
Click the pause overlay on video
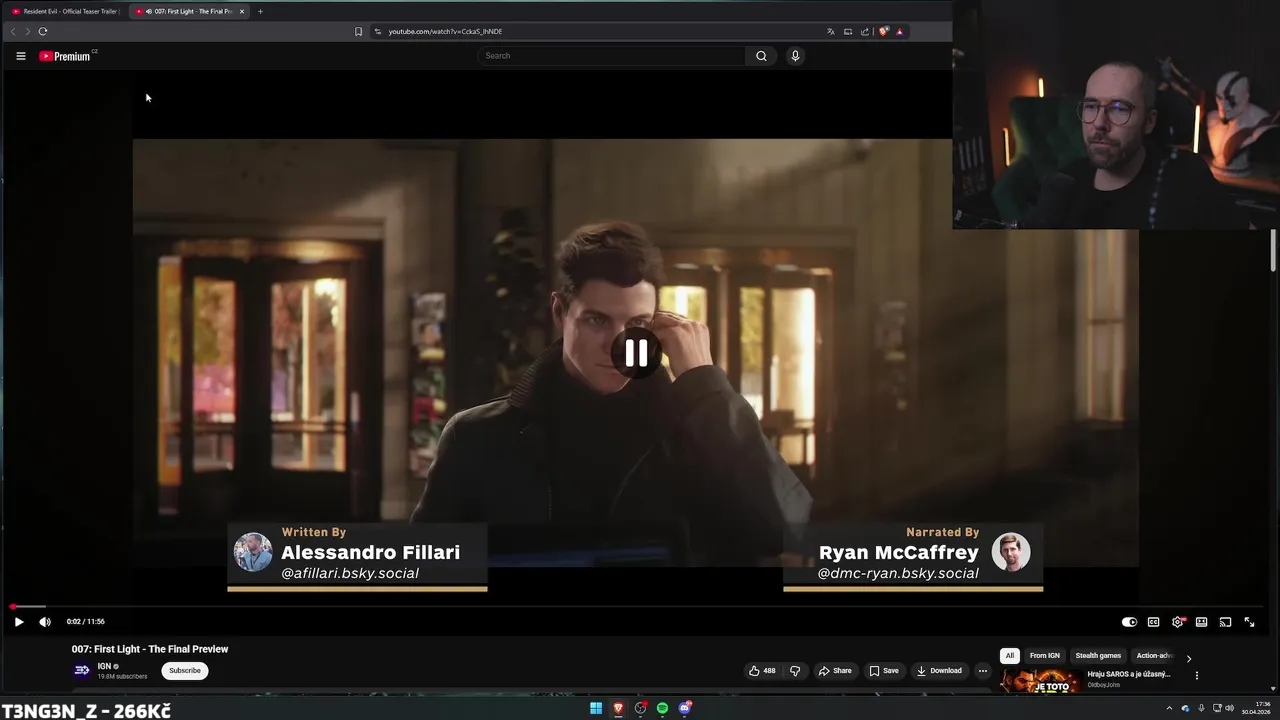point(636,353)
